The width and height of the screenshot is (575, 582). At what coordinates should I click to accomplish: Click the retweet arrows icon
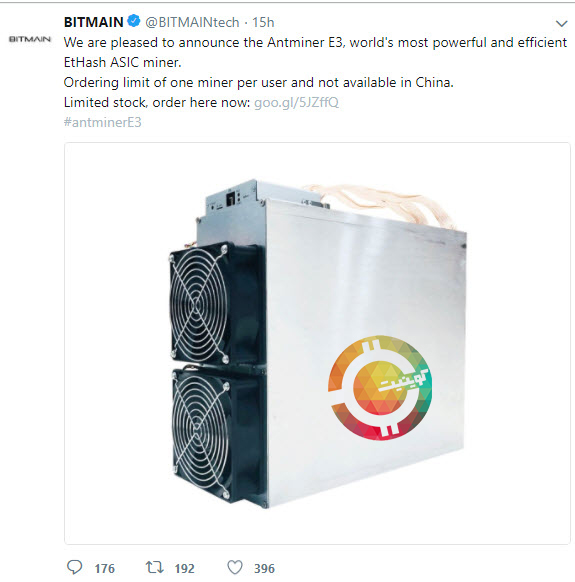coord(154,567)
